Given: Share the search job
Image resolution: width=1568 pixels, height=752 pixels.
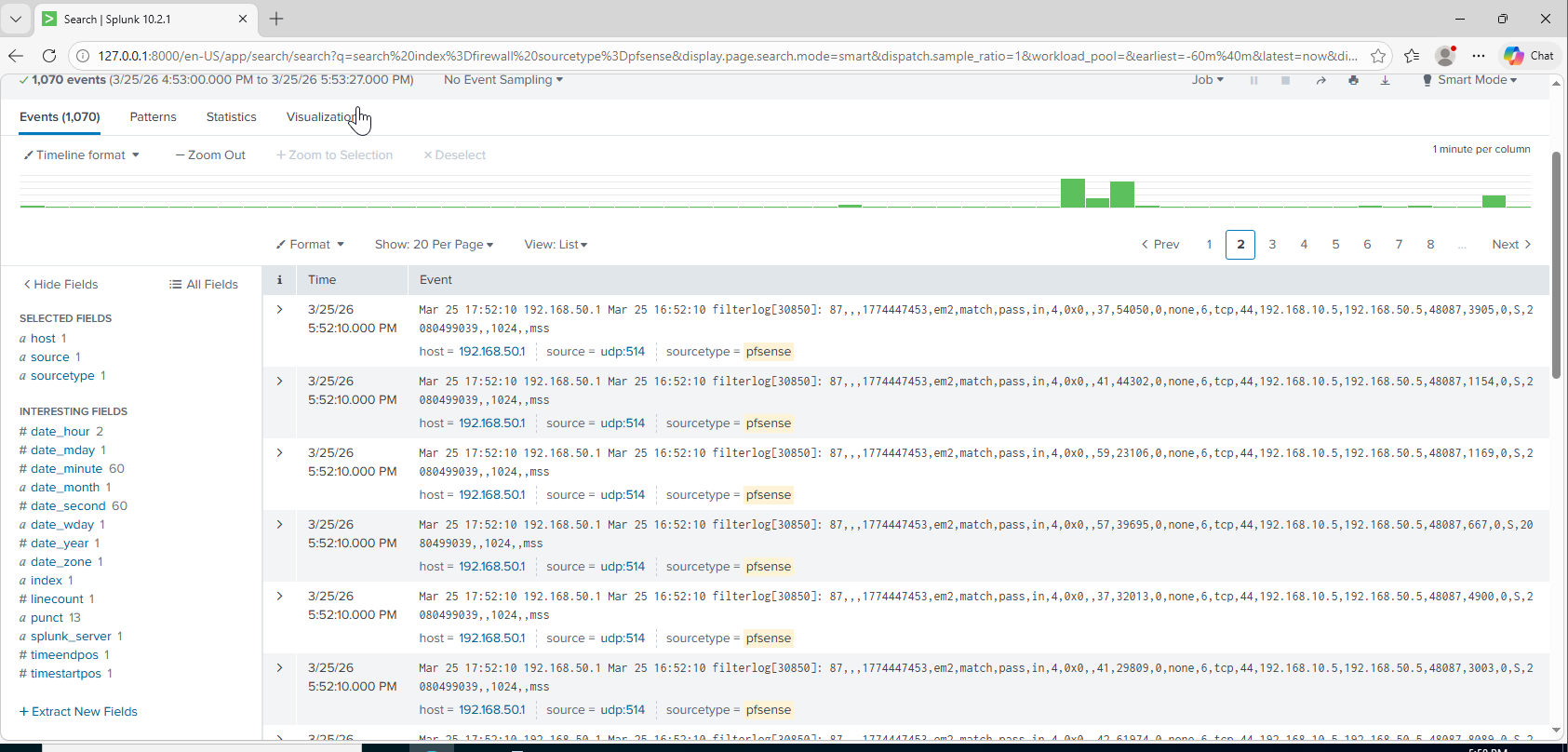Looking at the screenshot, I should [x=1320, y=80].
